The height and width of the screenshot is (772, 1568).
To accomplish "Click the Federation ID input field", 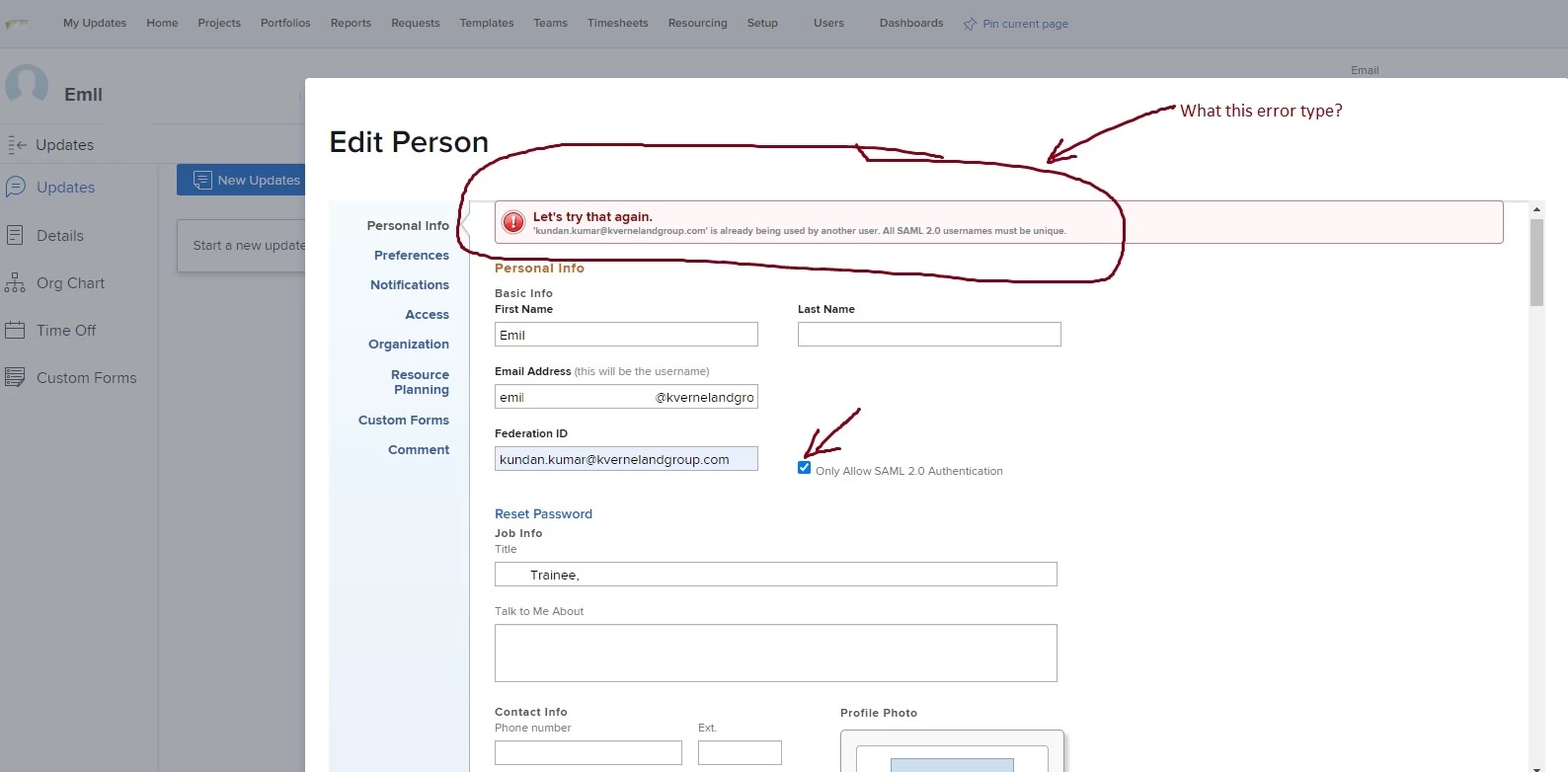I will point(626,459).
